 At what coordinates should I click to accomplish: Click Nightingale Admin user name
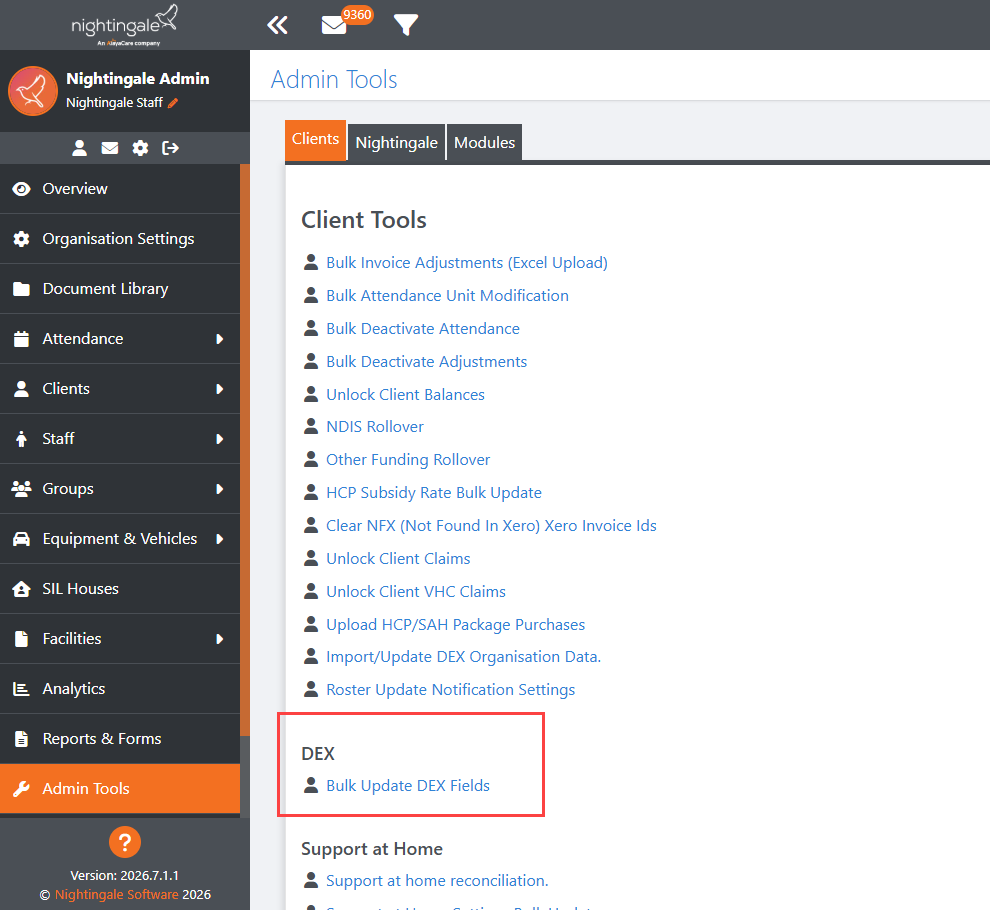[138, 78]
